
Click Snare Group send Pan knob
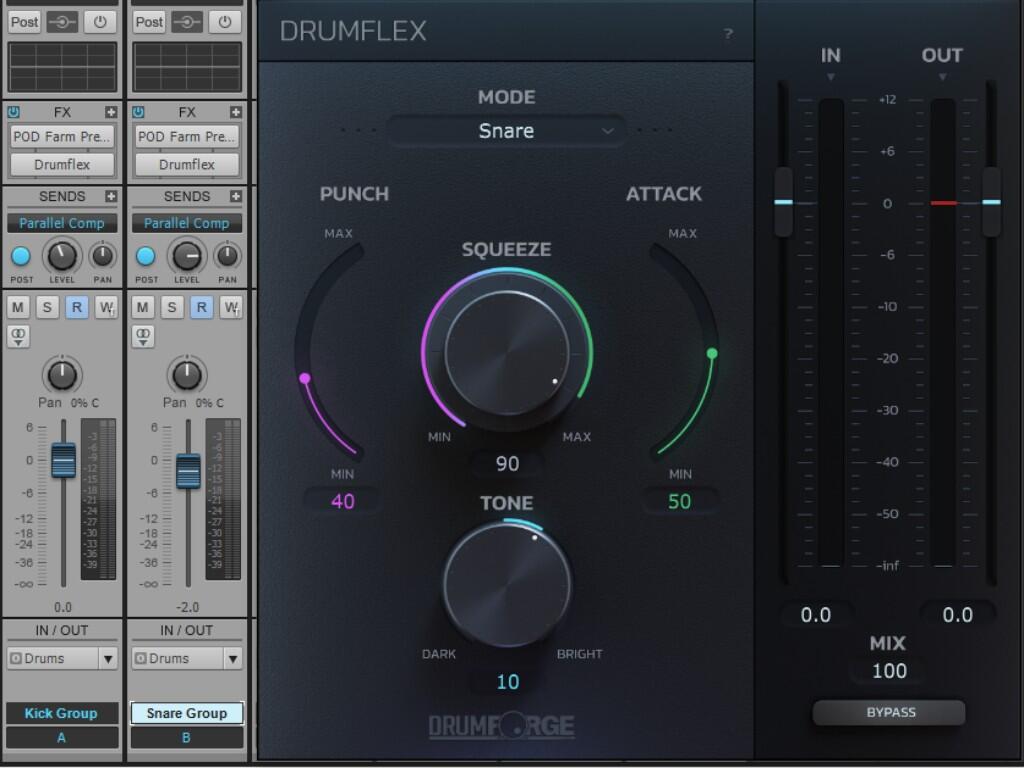click(x=227, y=256)
